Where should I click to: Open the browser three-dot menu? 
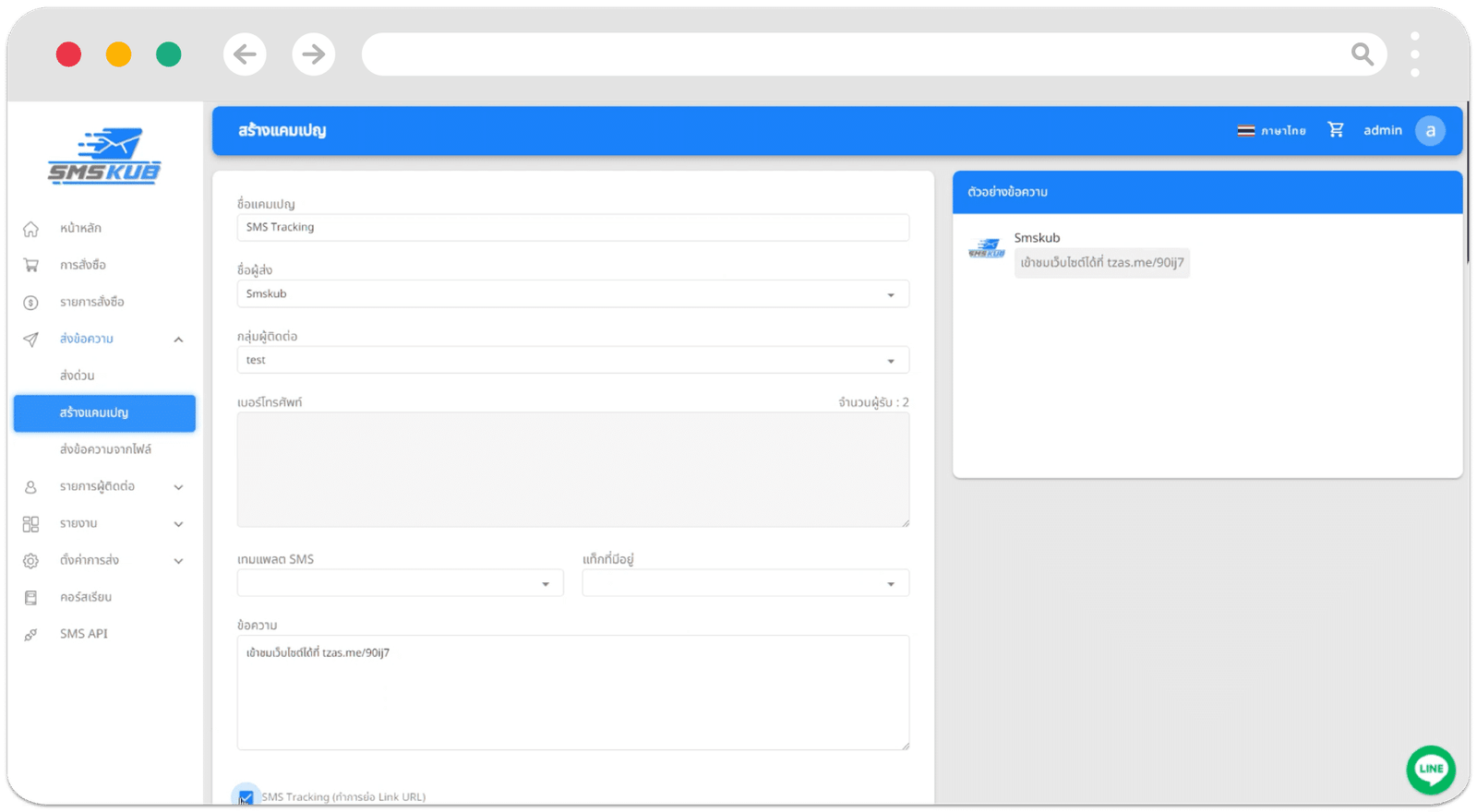tap(1414, 54)
